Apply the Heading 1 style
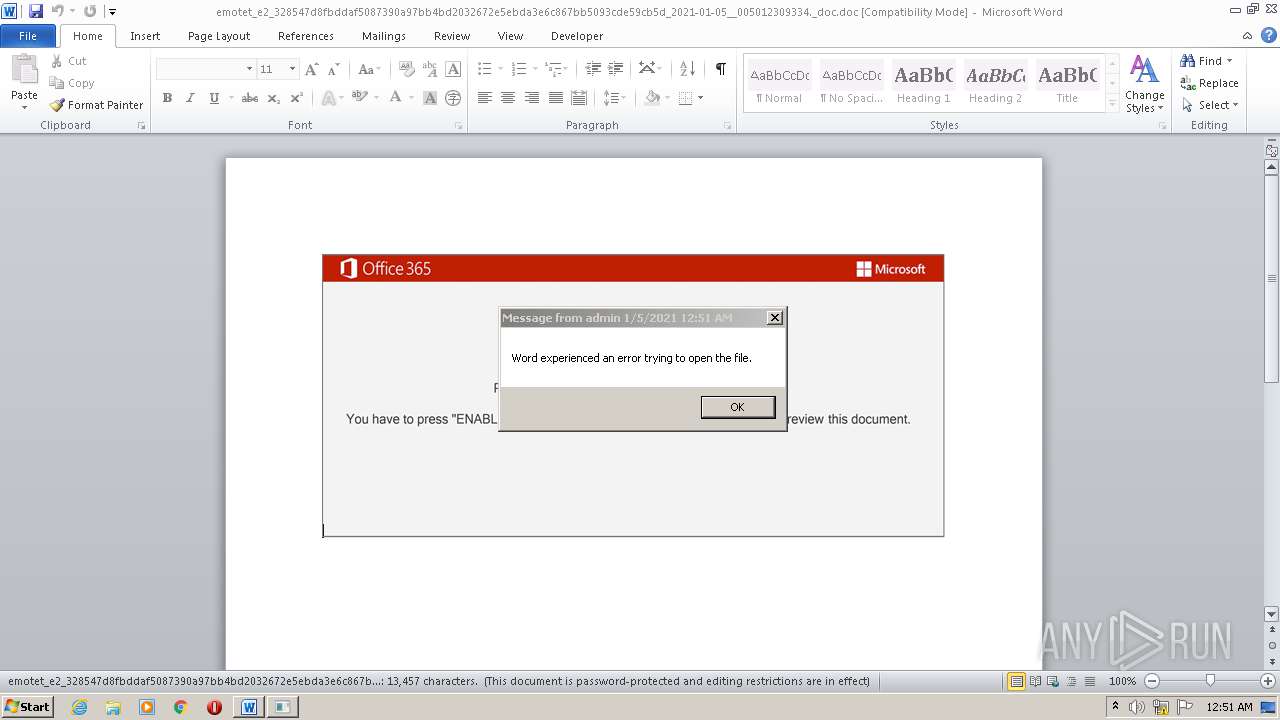This screenshot has height=720, width=1280. point(924,85)
